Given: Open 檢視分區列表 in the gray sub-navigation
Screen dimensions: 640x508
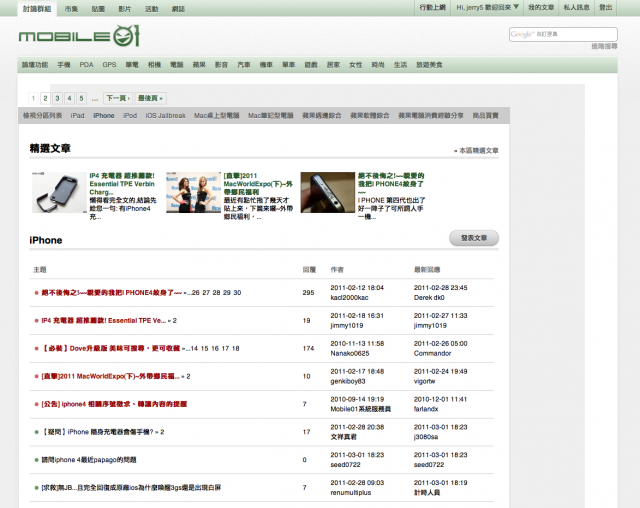Looking at the screenshot, I should pos(42,115).
